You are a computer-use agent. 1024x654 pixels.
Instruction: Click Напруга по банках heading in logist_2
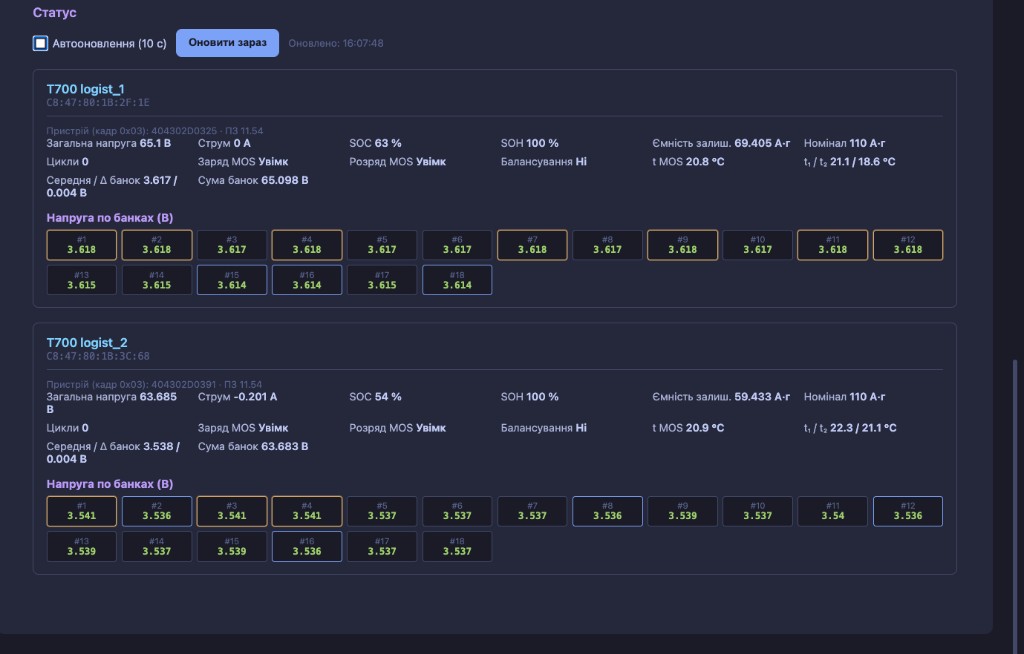tap(110, 484)
